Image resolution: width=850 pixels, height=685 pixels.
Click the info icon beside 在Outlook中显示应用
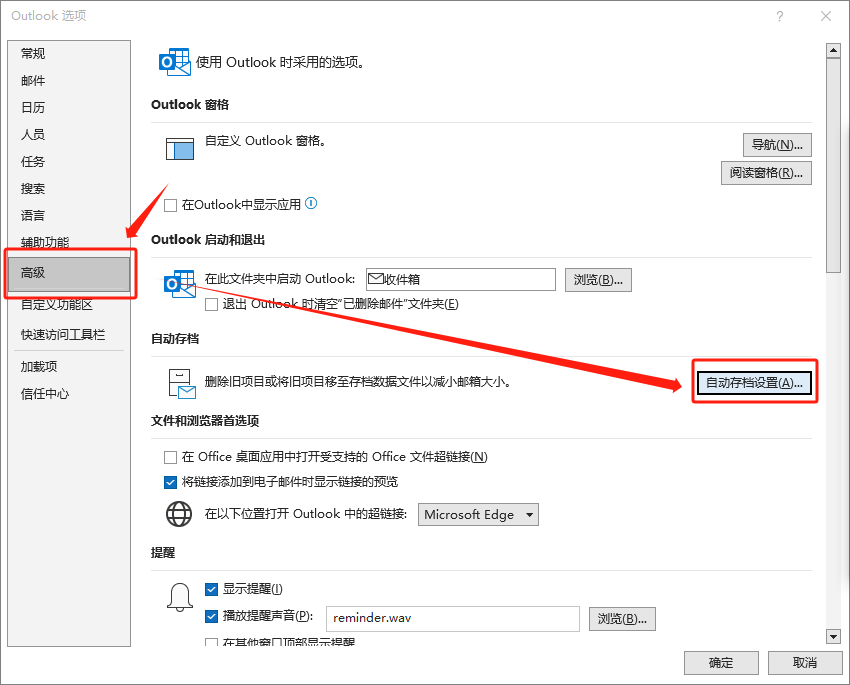pos(311,203)
